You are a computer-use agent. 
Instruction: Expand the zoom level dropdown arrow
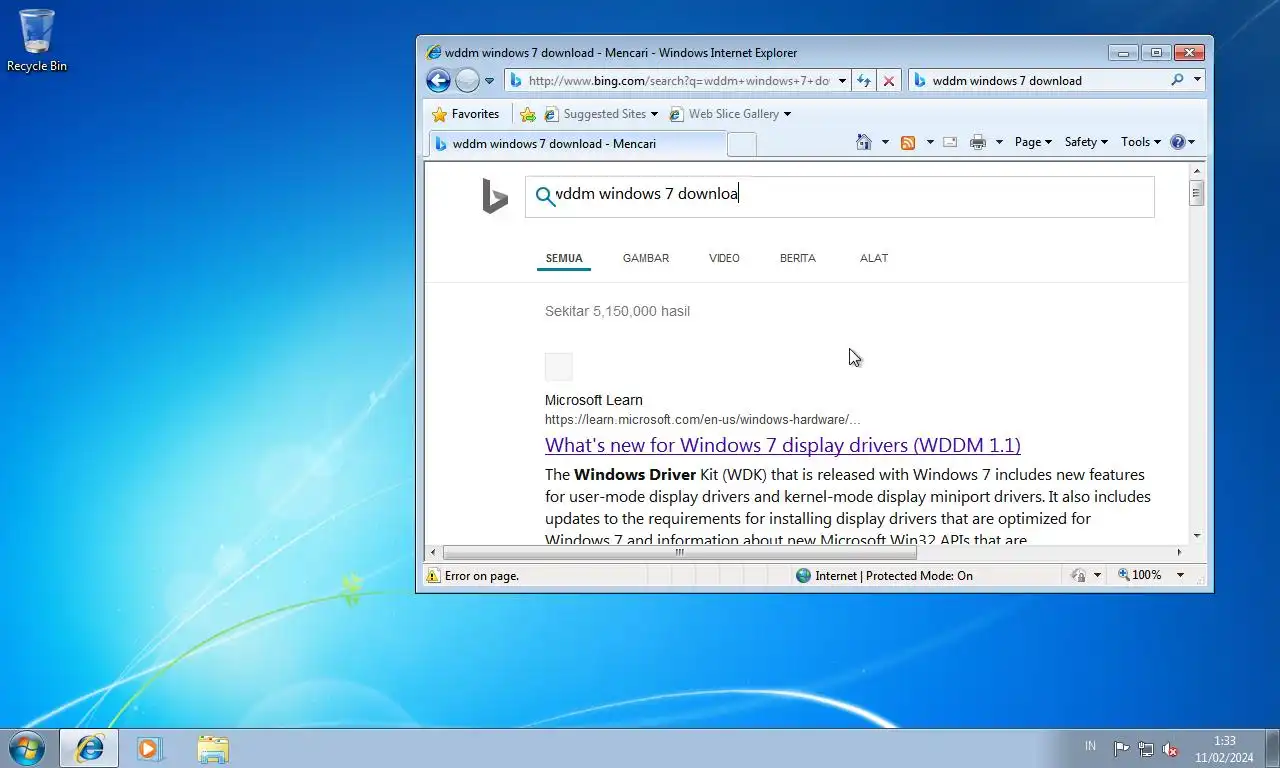point(1180,575)
